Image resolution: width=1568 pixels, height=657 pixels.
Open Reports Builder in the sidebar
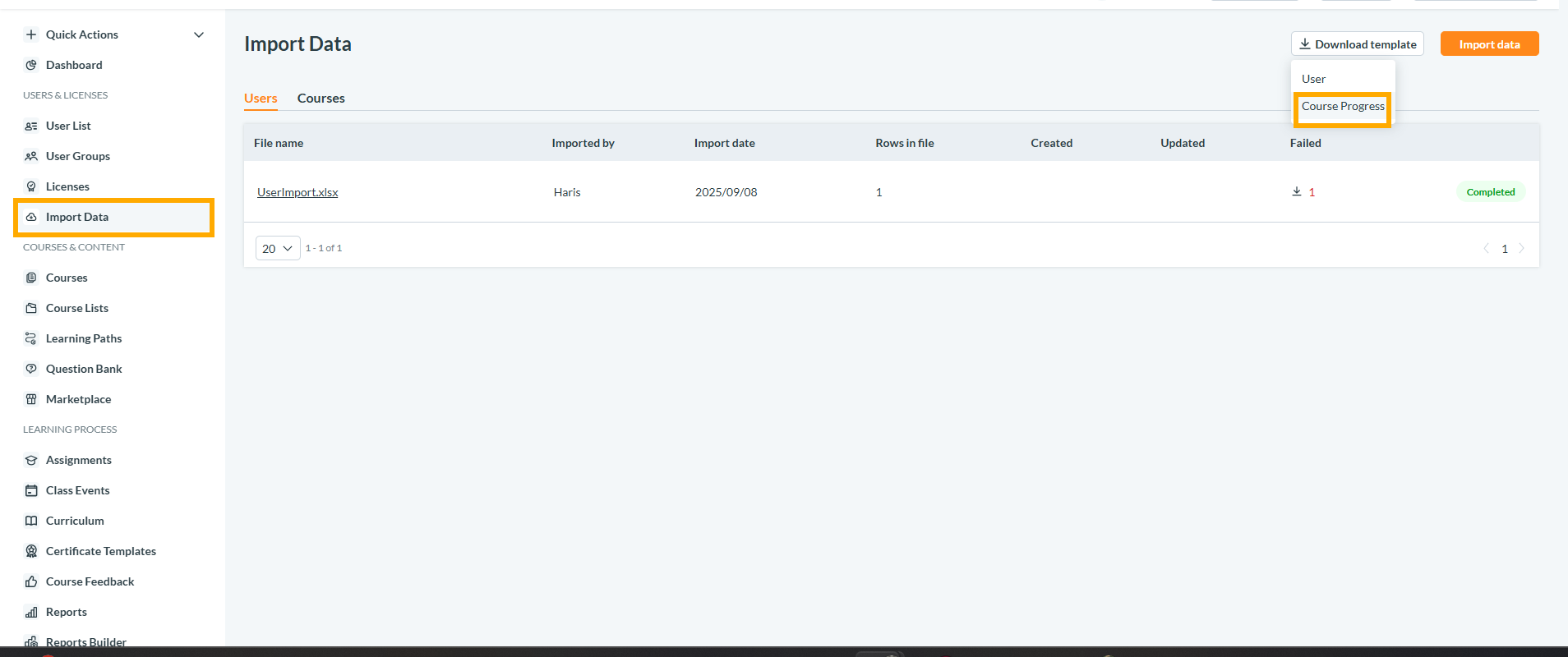pyautogui.click(x=86, y=641)
